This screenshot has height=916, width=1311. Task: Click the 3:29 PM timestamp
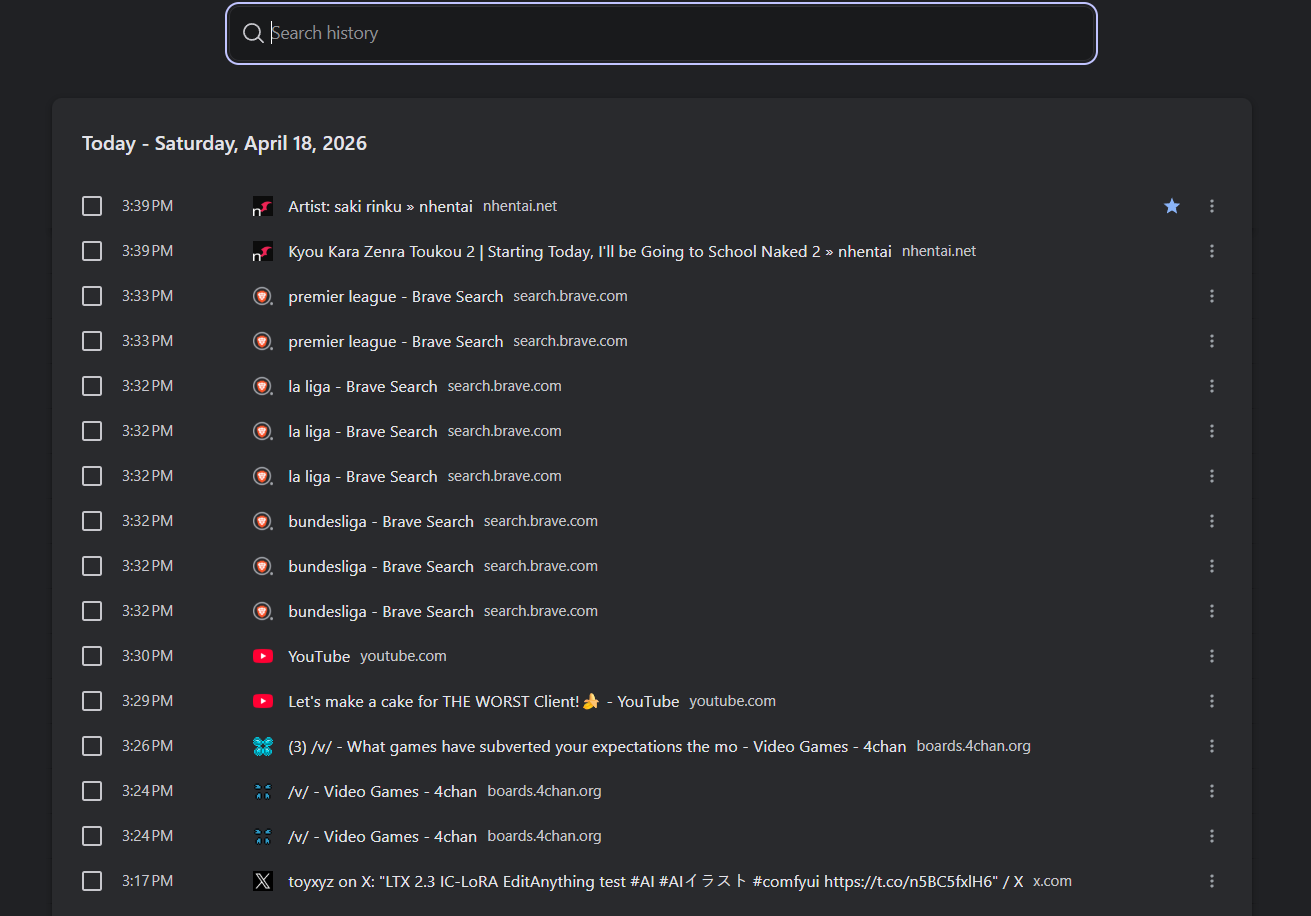147,701
